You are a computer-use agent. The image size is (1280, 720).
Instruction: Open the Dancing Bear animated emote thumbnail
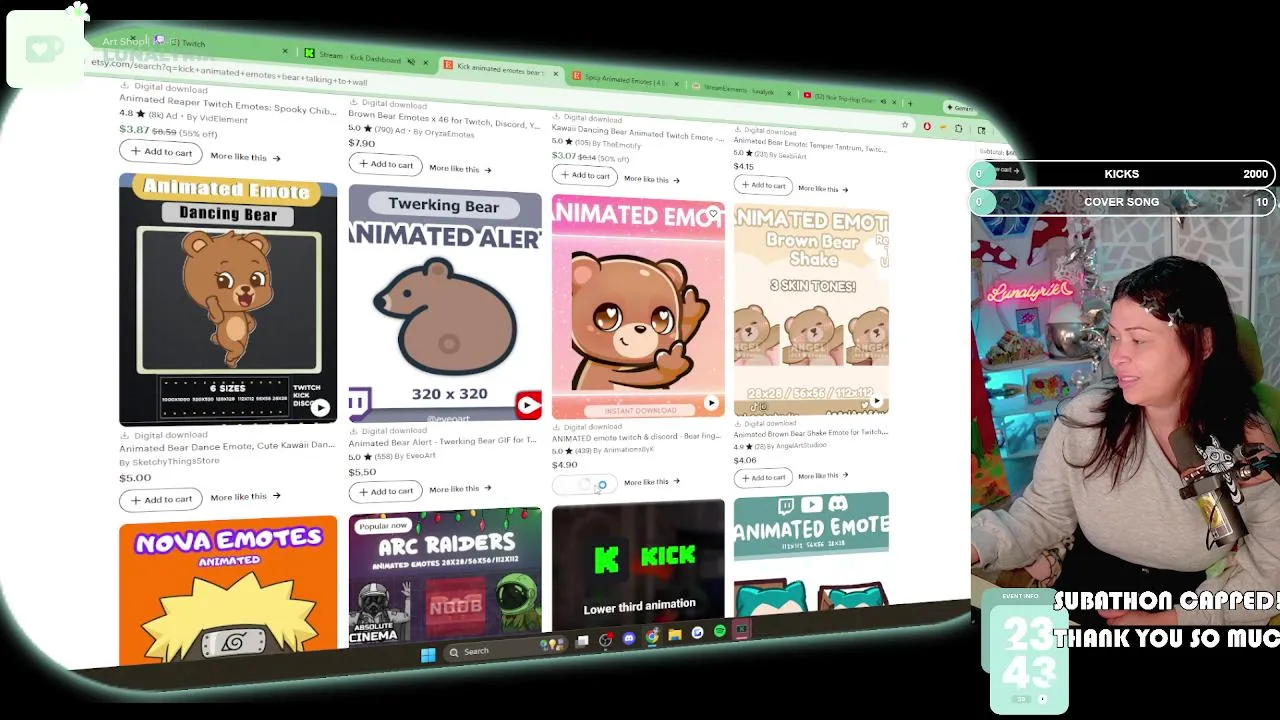[228, 300]
